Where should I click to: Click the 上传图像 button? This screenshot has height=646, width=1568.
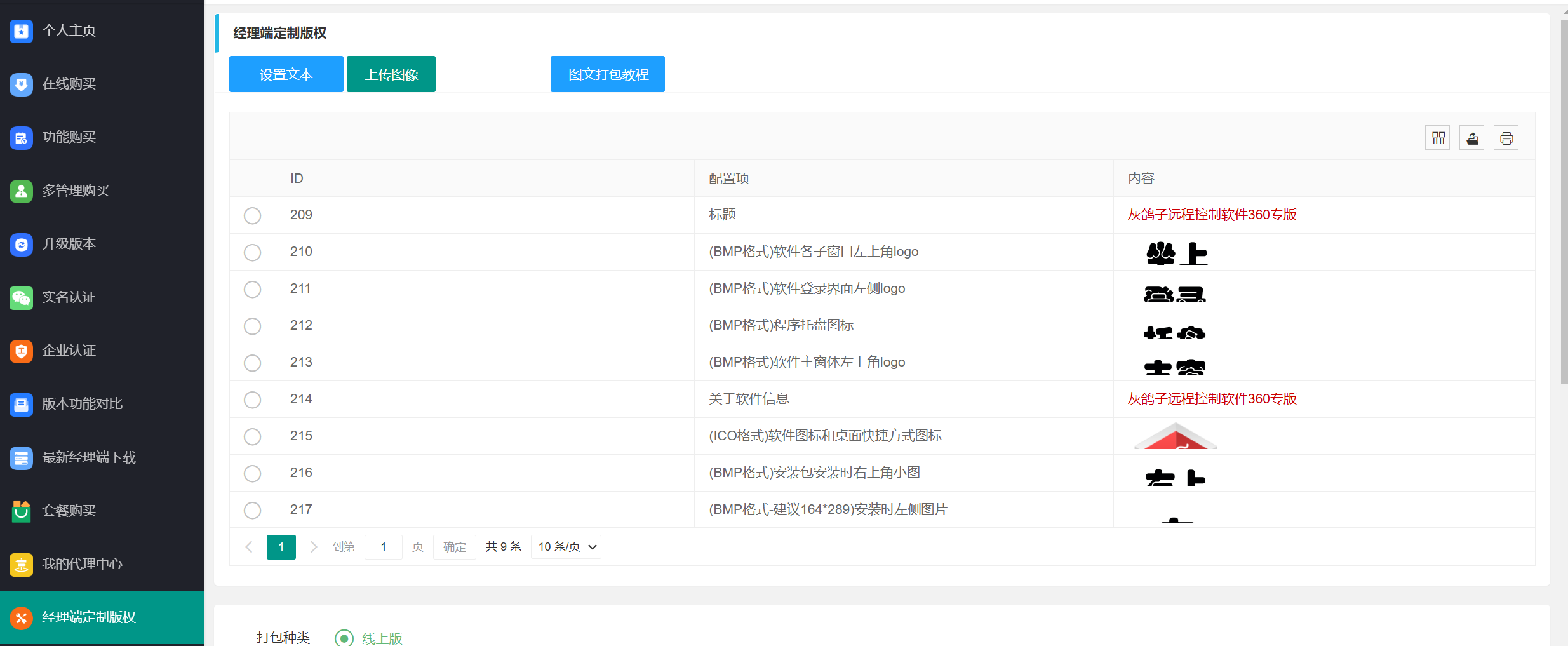tap(391, 74)
